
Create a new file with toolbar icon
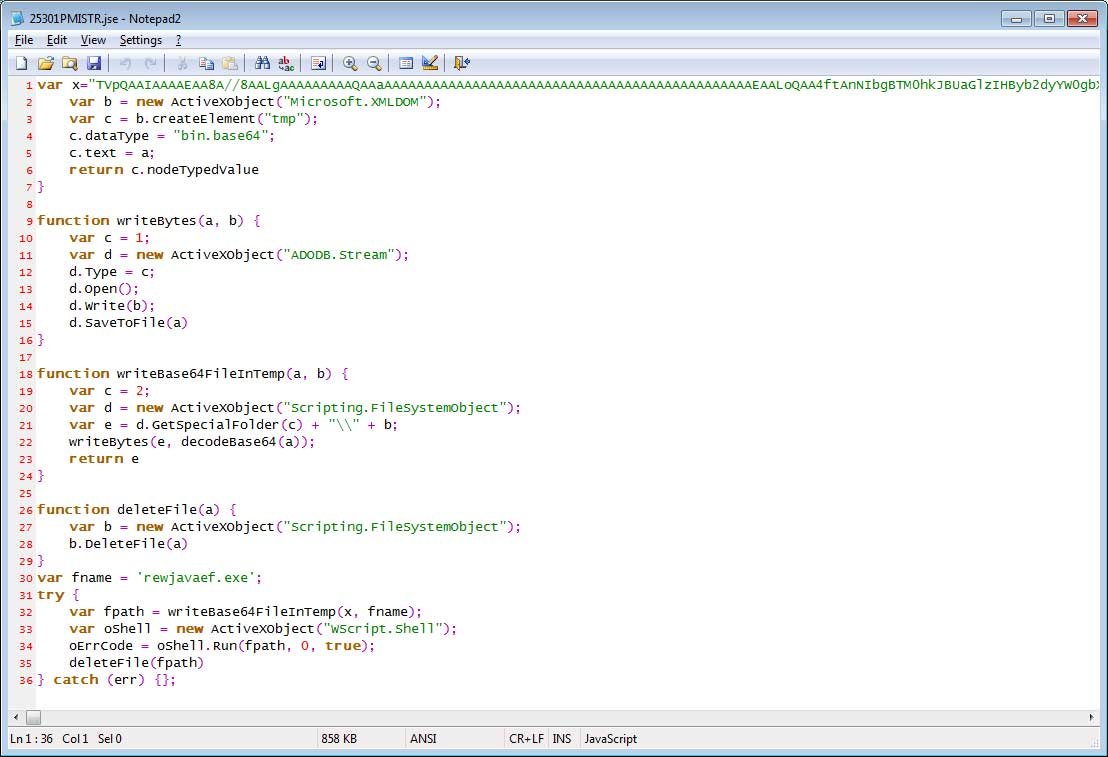click(22, 64)
